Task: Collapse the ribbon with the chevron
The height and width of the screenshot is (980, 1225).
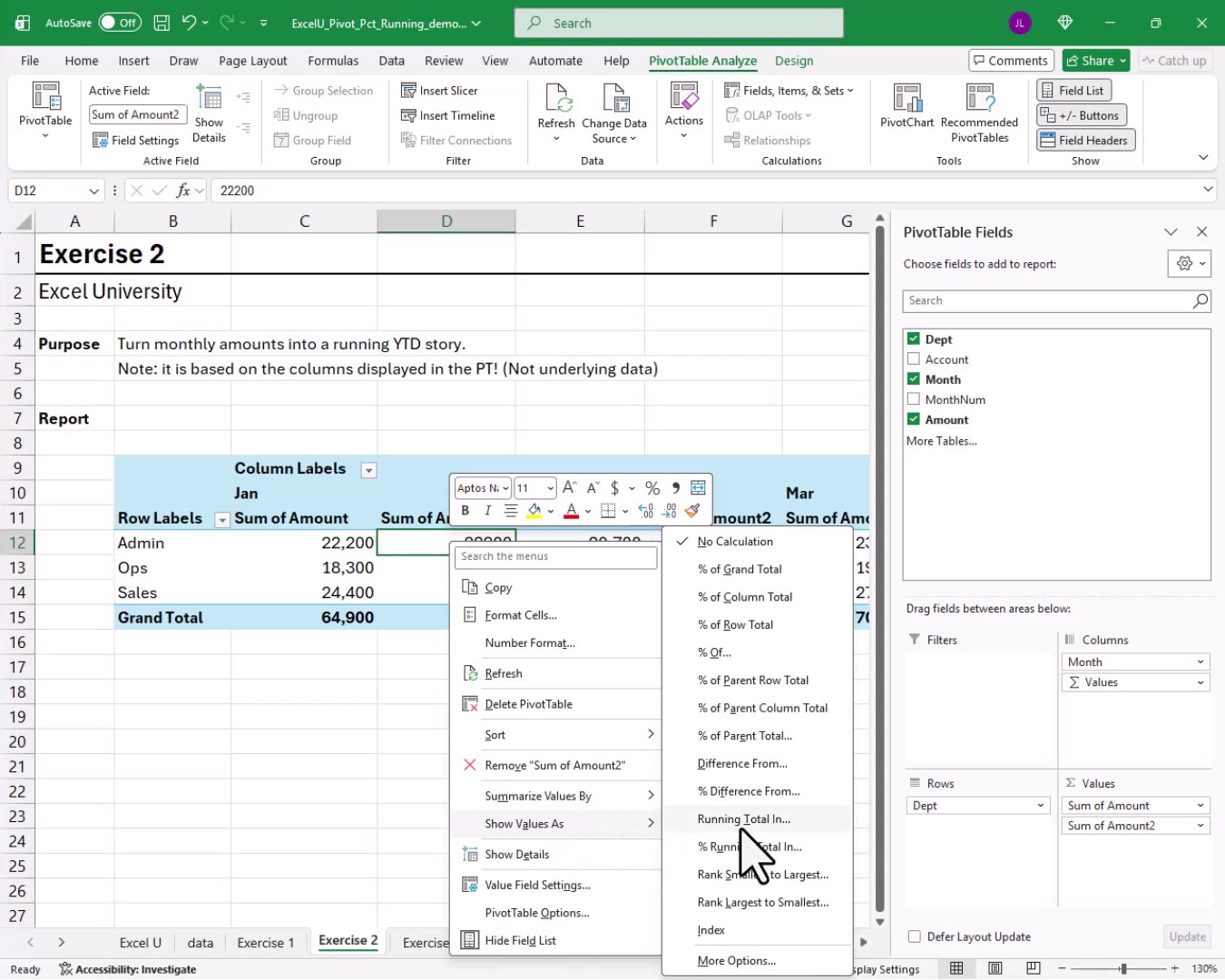Action: click(1203, 157)
